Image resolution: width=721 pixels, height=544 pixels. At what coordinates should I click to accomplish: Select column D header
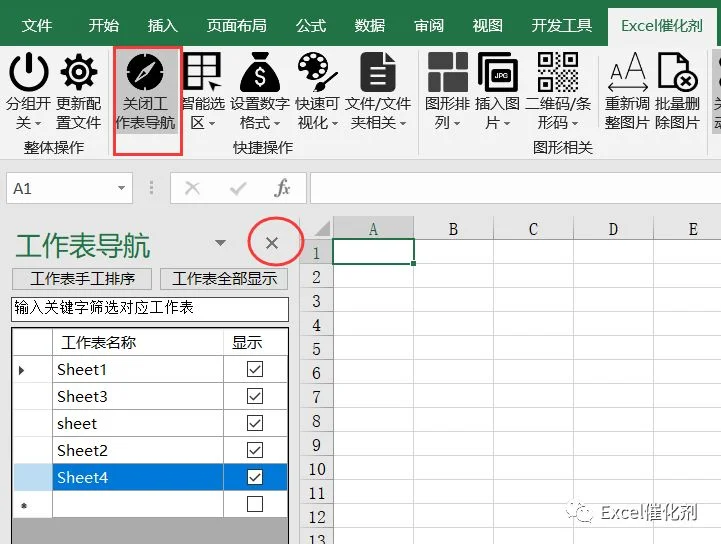613,229
